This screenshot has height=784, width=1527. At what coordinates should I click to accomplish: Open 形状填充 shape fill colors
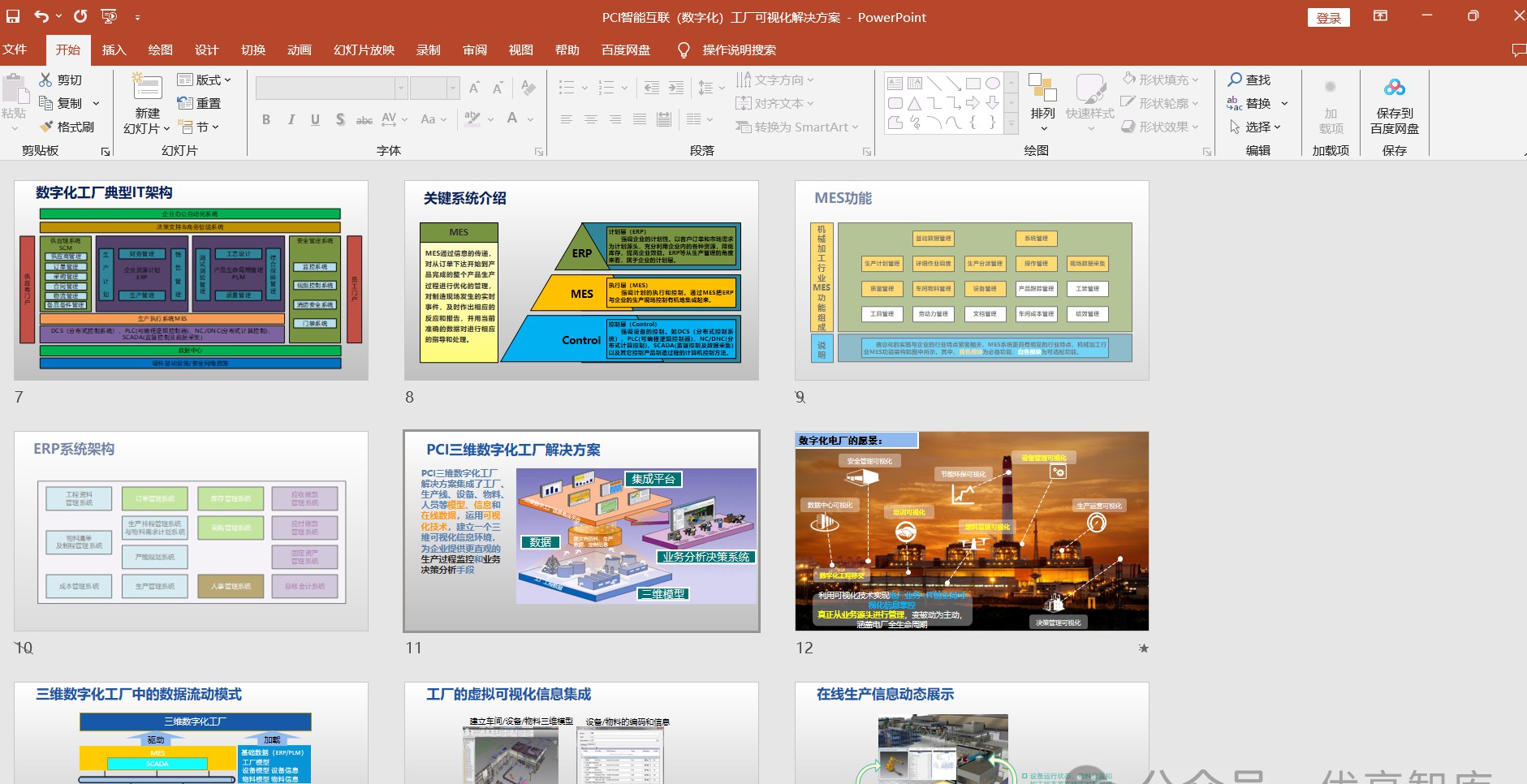[x=1162, y=80]
